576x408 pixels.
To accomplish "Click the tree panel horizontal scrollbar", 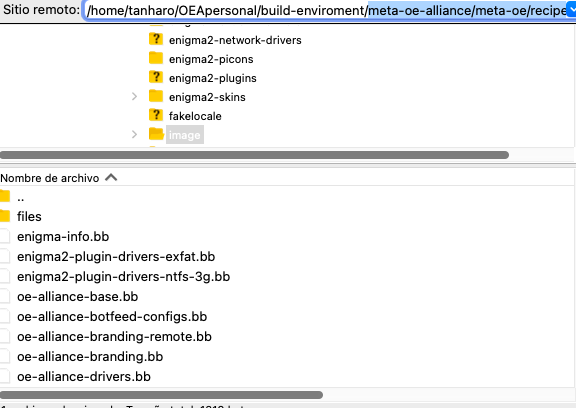I will coord(254,155).
